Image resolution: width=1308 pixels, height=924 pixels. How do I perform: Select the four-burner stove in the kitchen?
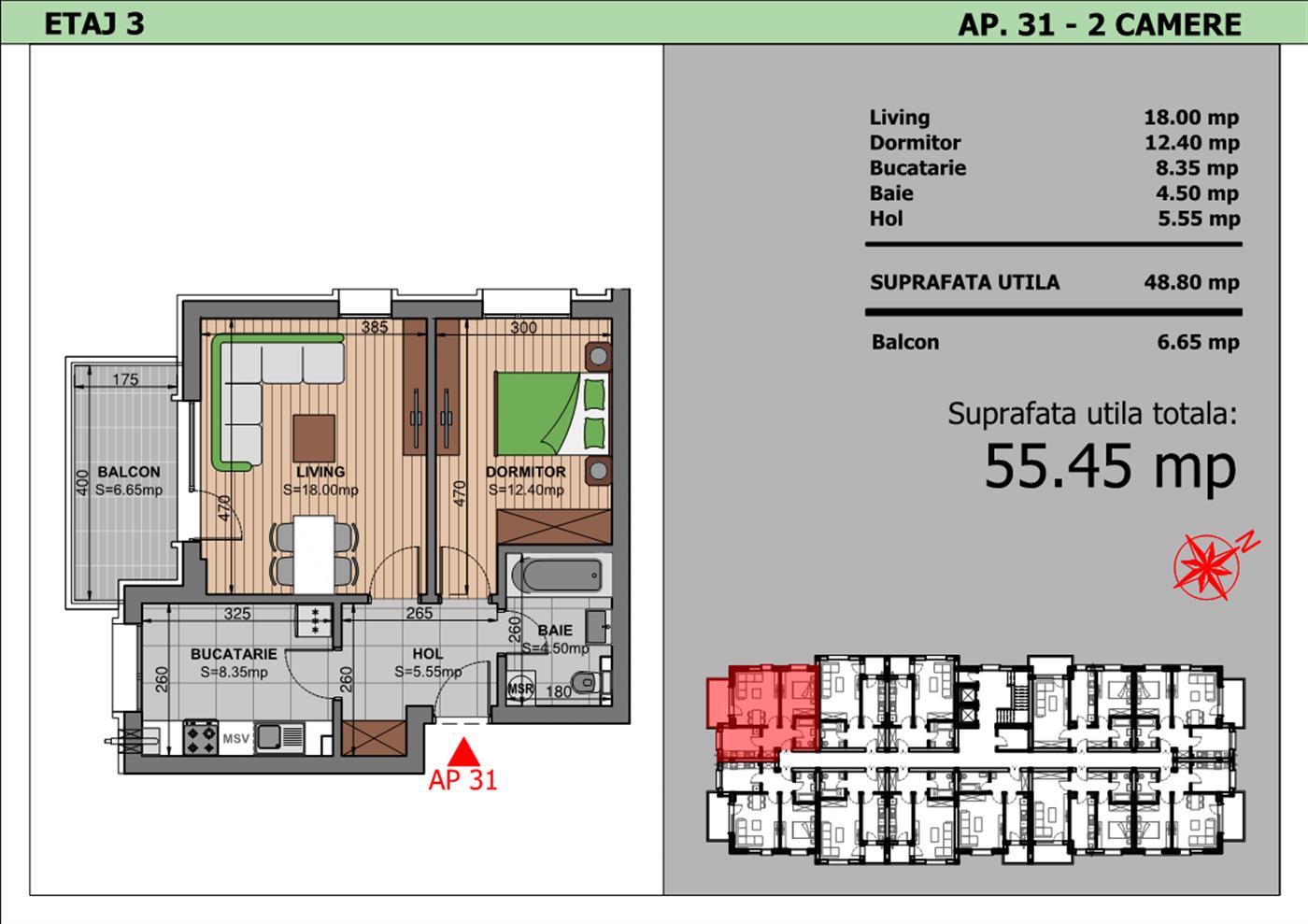(200, 738)
